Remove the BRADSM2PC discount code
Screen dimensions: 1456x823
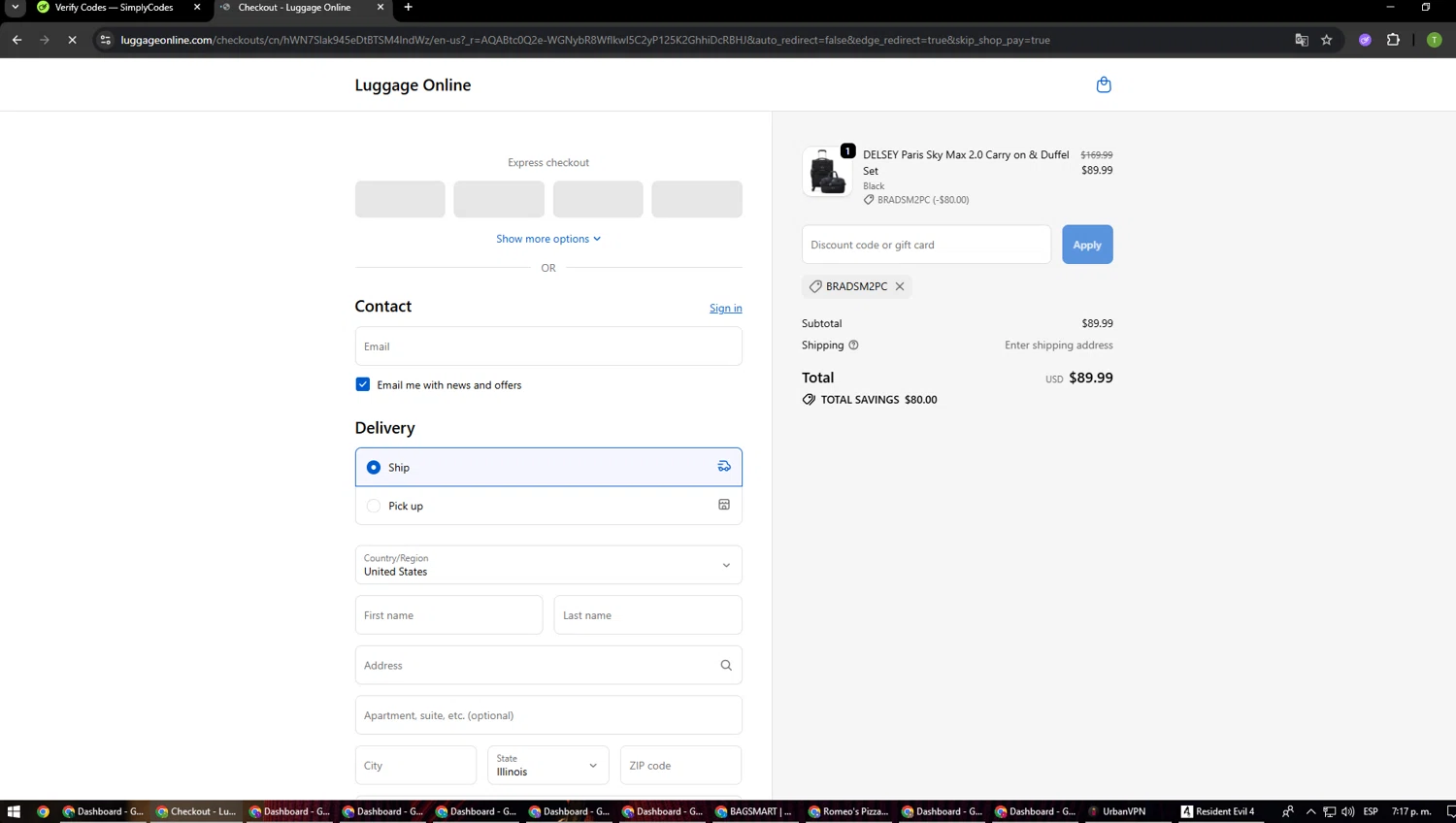click(900, 286)
